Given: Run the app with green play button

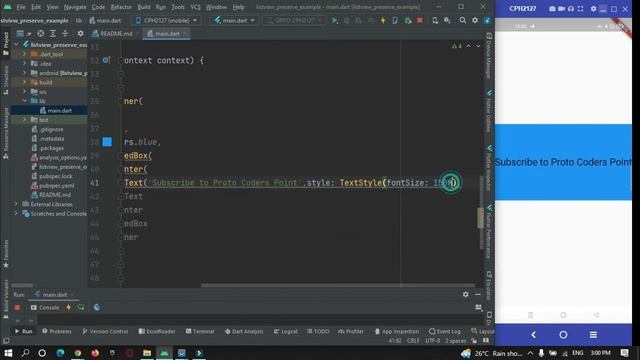Looking at the screenshot, I should click(335, 20).
